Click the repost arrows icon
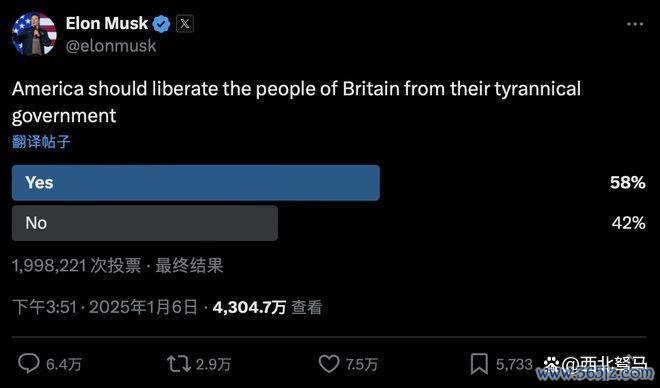Screen dimensions: 660x388 point(178,364)
